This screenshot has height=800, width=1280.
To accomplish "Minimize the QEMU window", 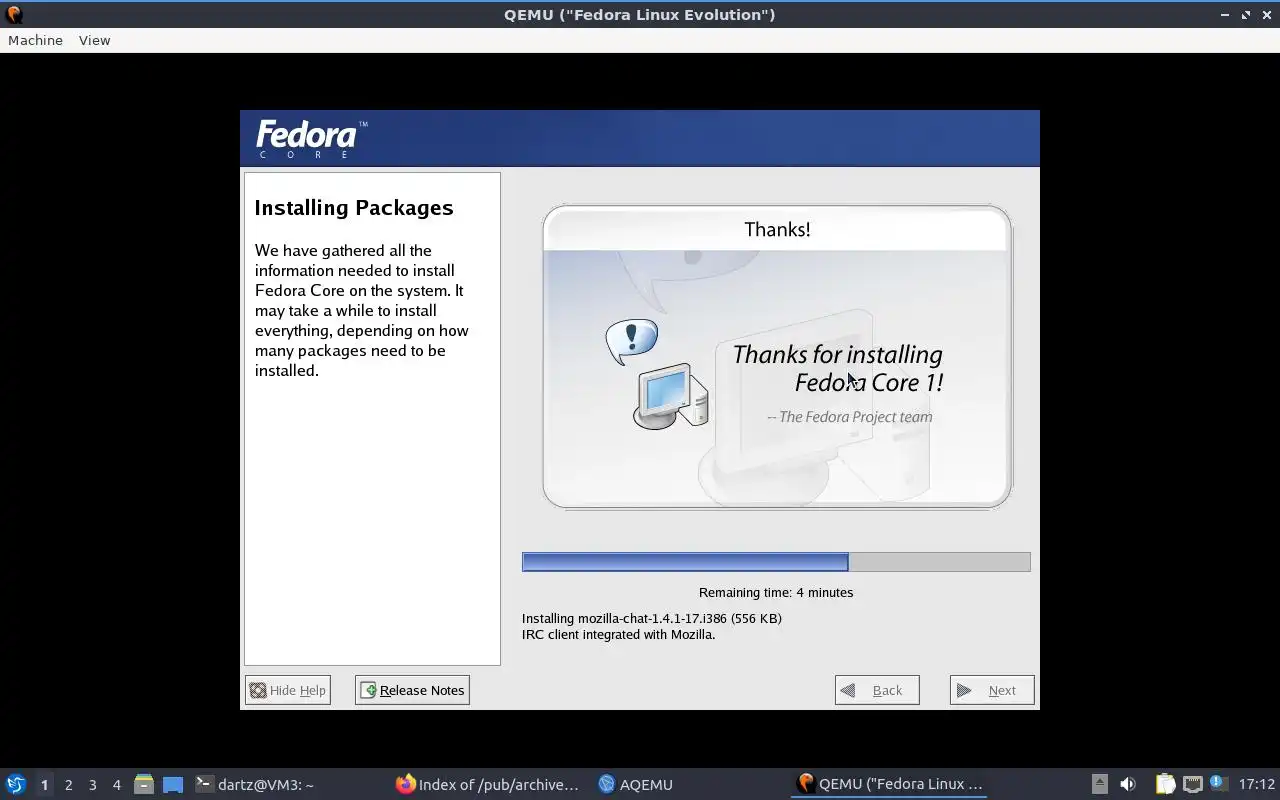I will point(1225,15).
